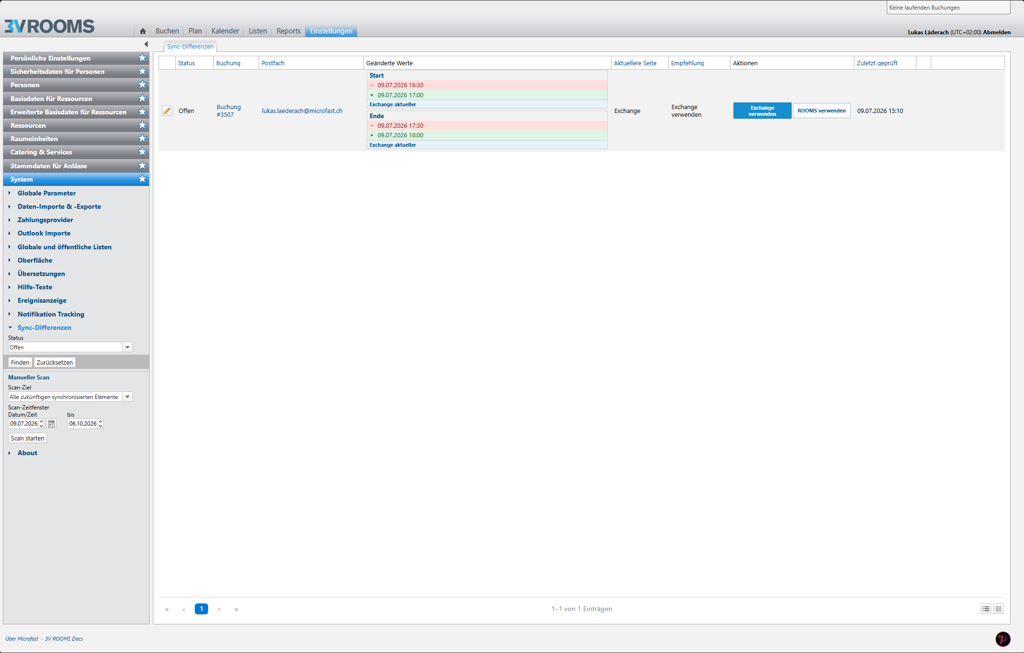This screenshot has height=653, width=1024.
Task: Expand Zahlungsprovider item
Action: [x=9, y=220]
